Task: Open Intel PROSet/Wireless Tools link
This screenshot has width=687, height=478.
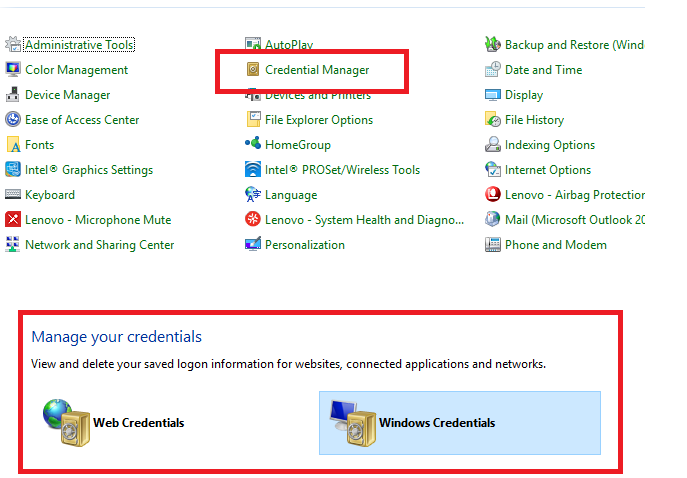Action: click(343, 170)
